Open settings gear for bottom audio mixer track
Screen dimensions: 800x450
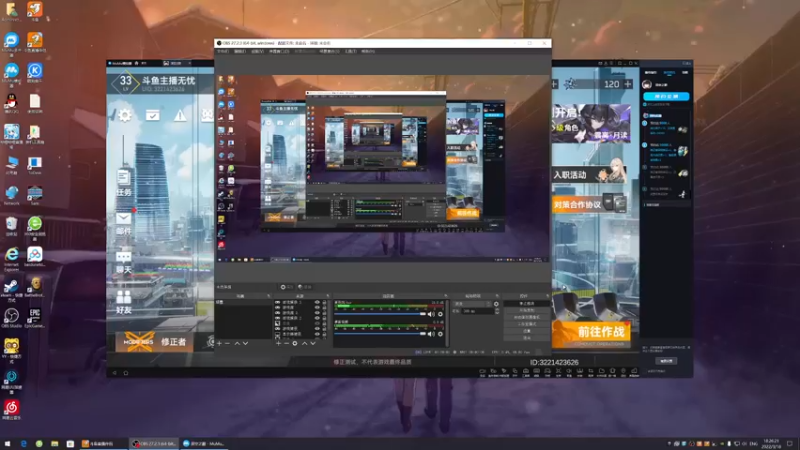440,334
